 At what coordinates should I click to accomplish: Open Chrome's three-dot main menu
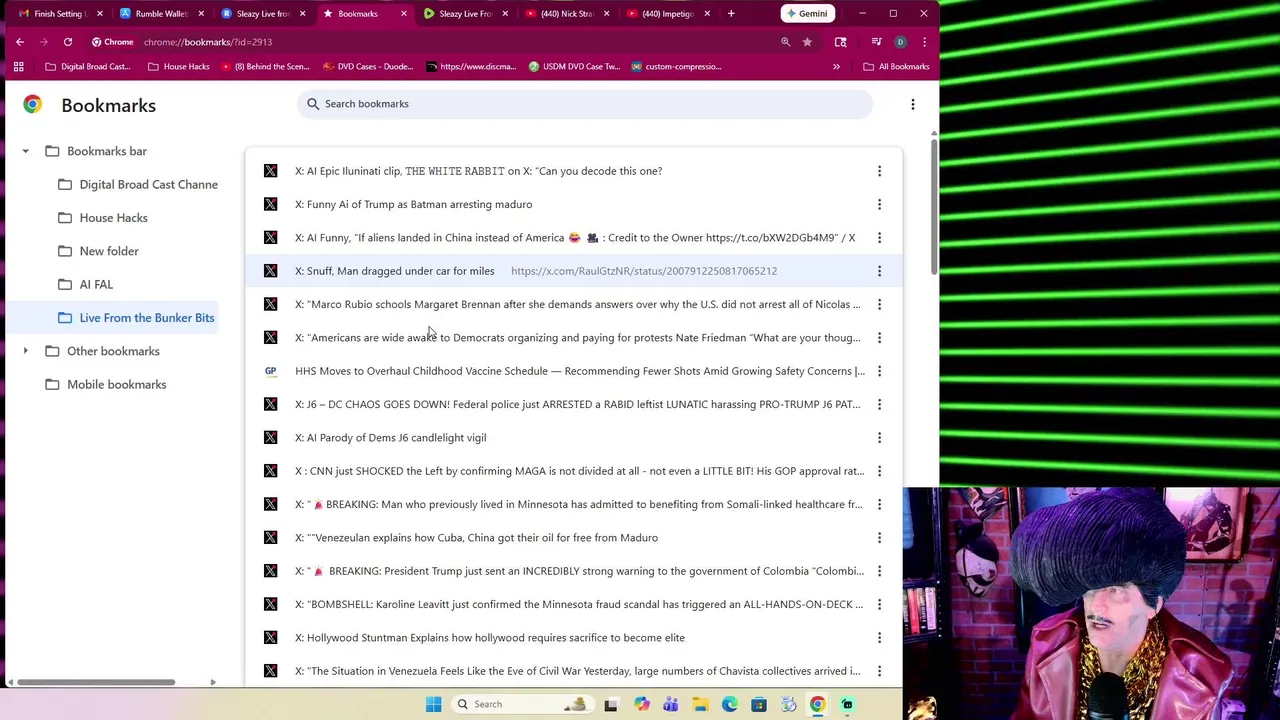click(x=924, y=42)
